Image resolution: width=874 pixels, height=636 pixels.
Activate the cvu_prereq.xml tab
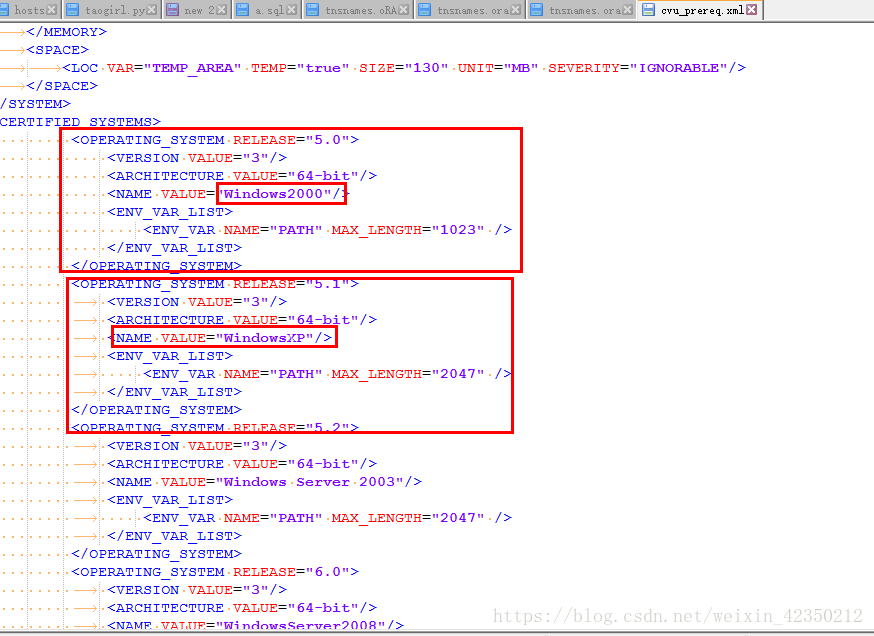702,10
